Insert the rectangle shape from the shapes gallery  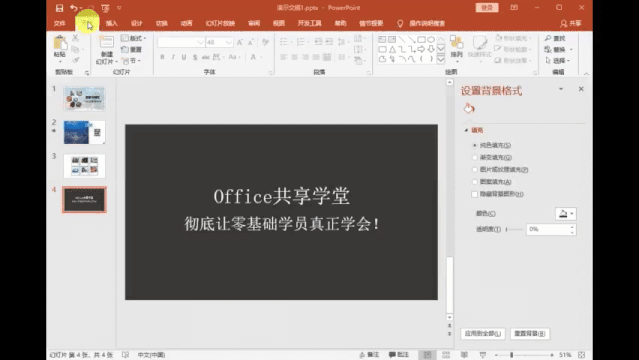(421, 40)
